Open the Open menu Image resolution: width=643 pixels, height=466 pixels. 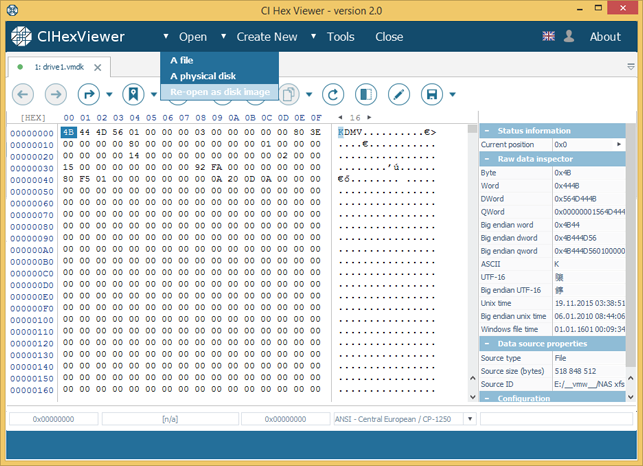point(193,37)
